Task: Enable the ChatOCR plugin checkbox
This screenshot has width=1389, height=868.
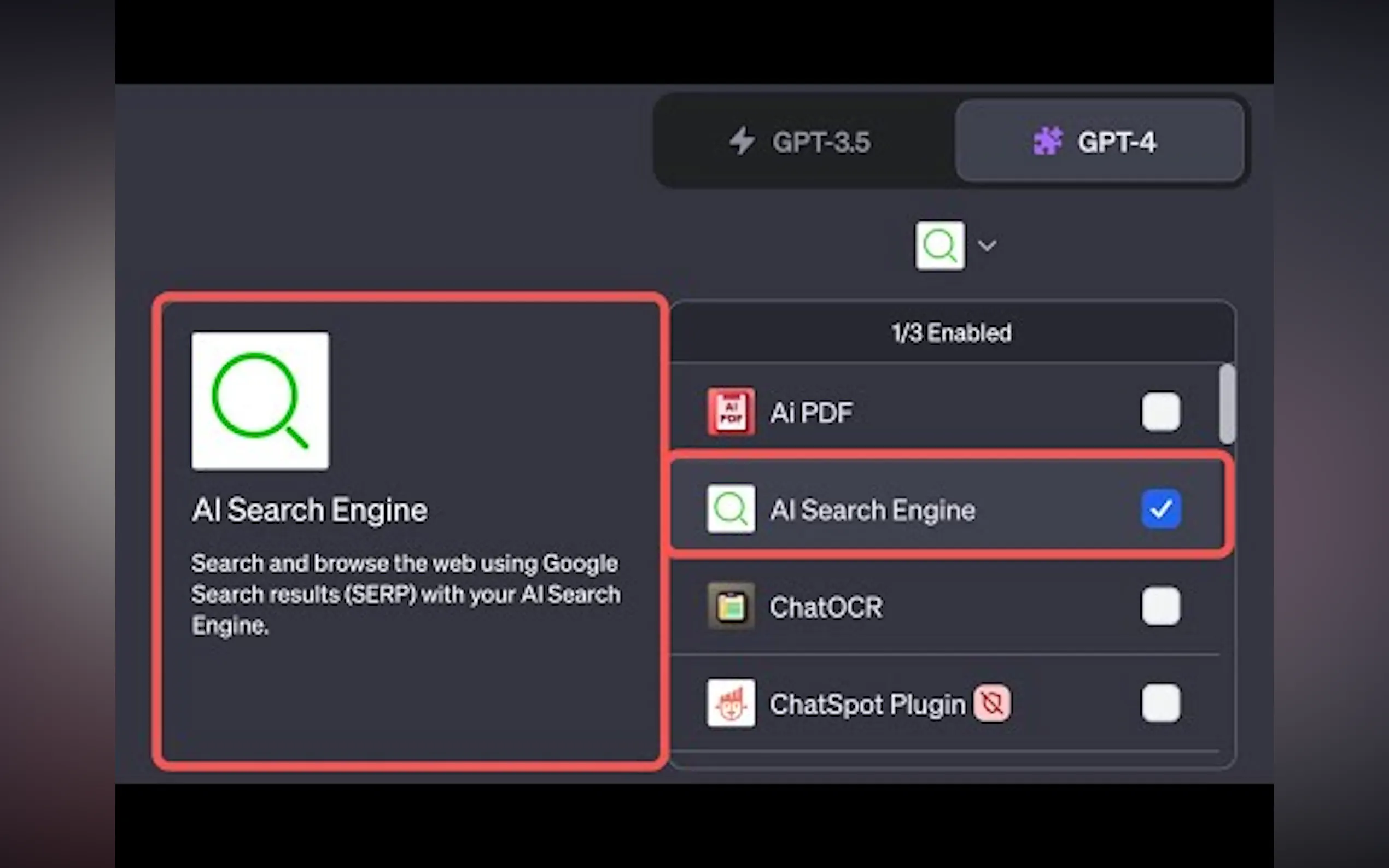Action: coord(1160,606)
